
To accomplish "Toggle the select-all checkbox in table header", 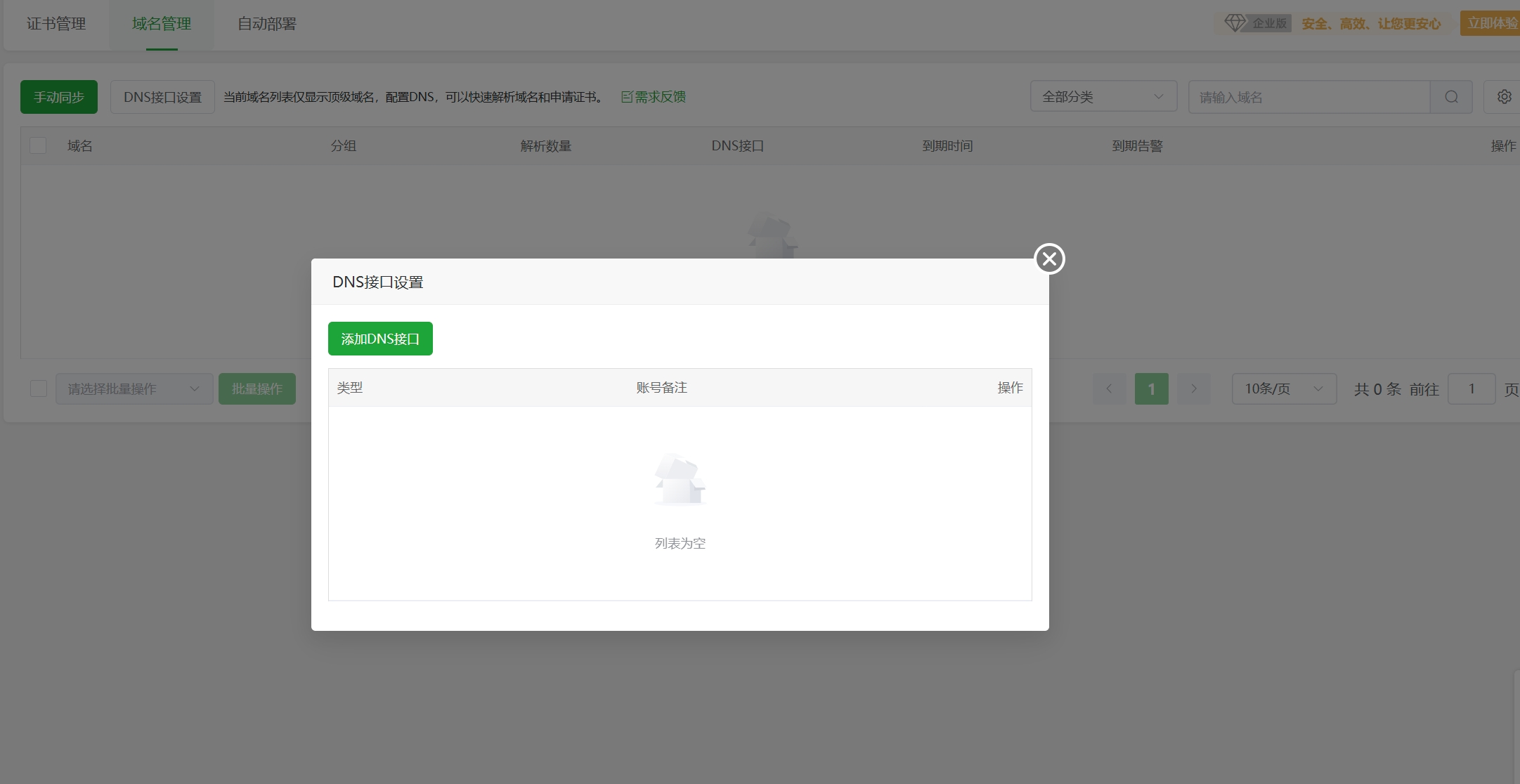I will click(38, 145).
